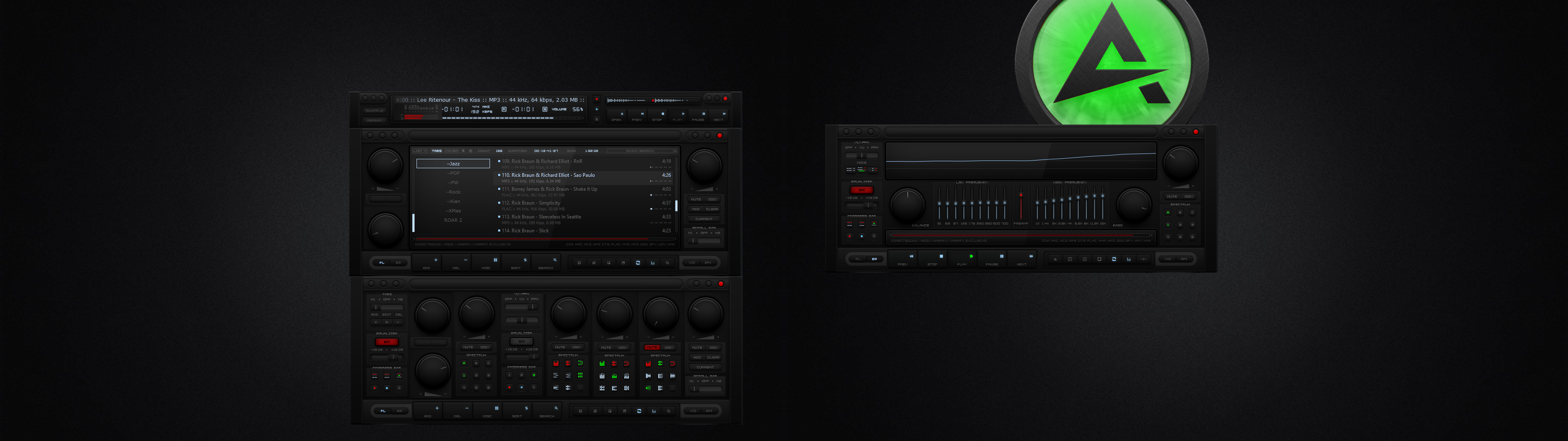Switch to the Cover view in playlist
Viewport: 1568px width, 441px height.
coord(452,151)
